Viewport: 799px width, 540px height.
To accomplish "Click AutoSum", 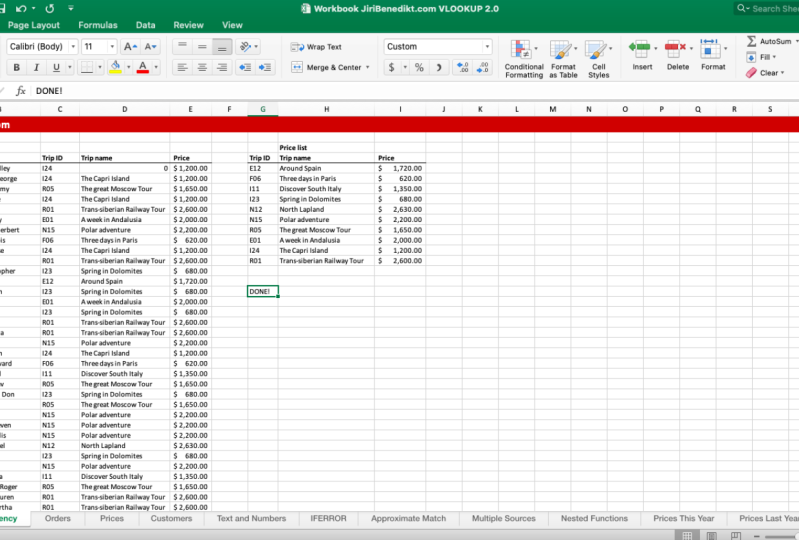I will click(769, 41).
